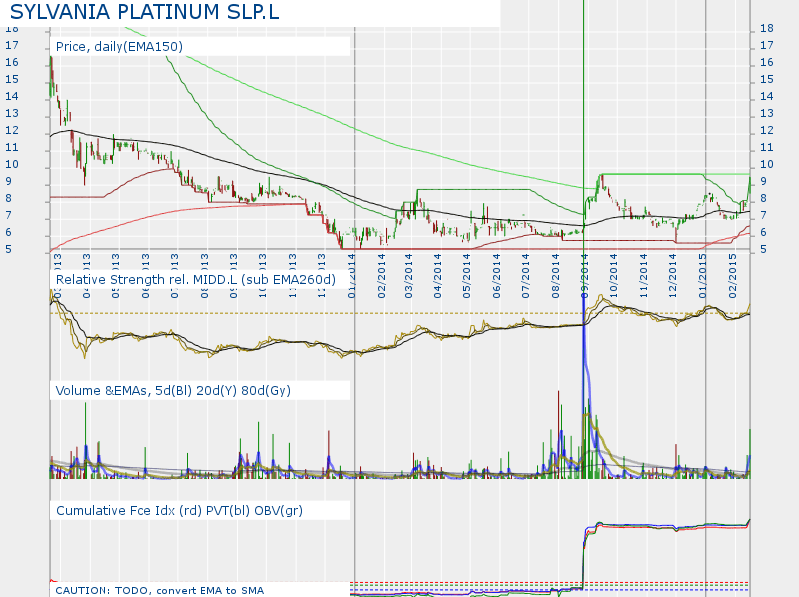Image resolution: width=799 pixels, height=597 pixels.
Task: Select price 15 on the right price axis
Action: click(x=767, y=79)
